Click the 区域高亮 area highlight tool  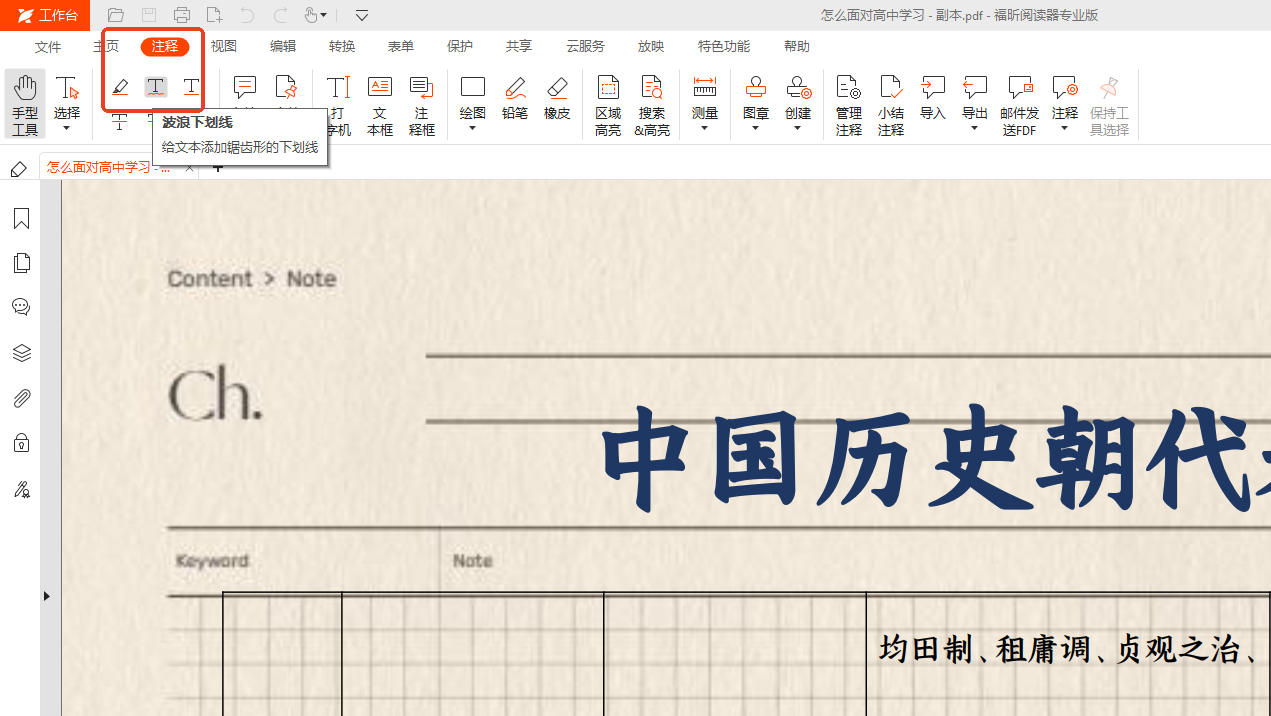(x=608, y=104)
